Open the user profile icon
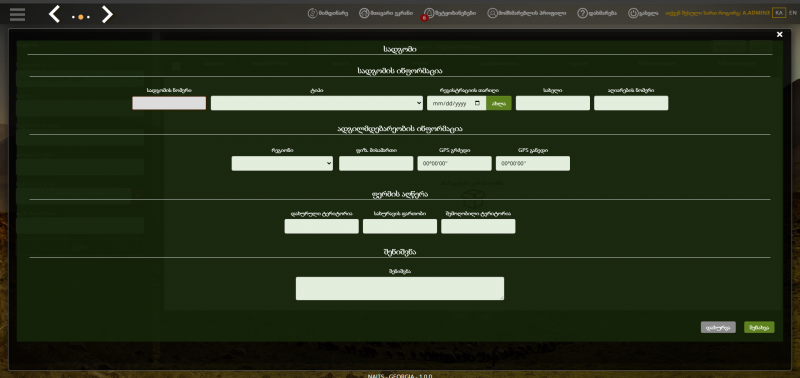 pos(527,14)
